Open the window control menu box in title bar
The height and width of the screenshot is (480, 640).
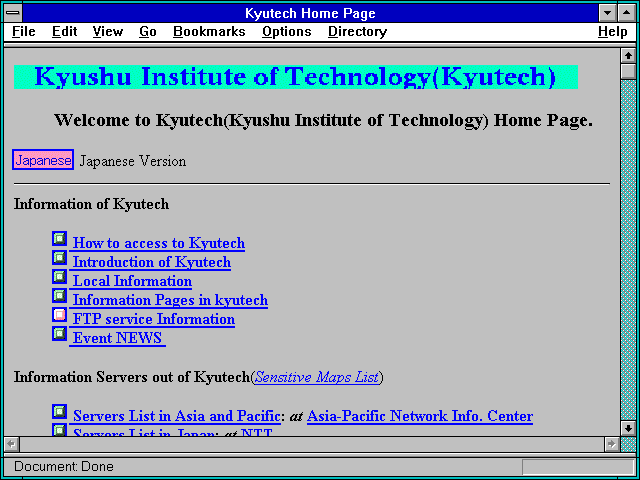(x=13, y=13)
